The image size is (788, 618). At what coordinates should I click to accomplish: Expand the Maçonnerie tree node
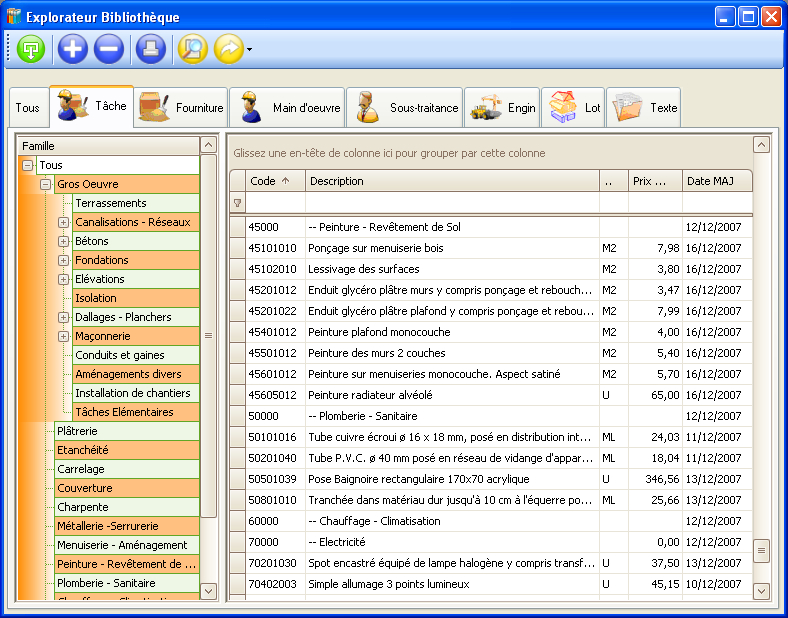click(x=64, y=336)
